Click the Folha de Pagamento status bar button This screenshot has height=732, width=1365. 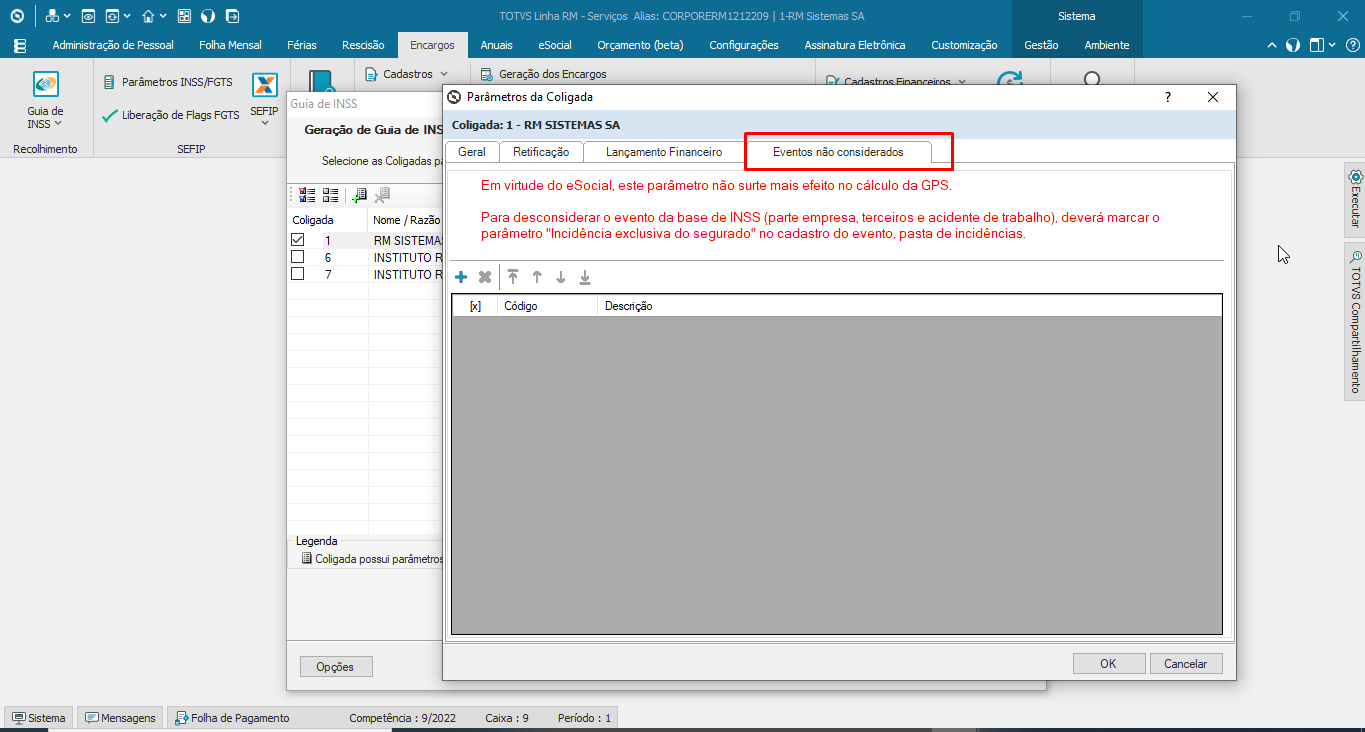tap(233, 718)
